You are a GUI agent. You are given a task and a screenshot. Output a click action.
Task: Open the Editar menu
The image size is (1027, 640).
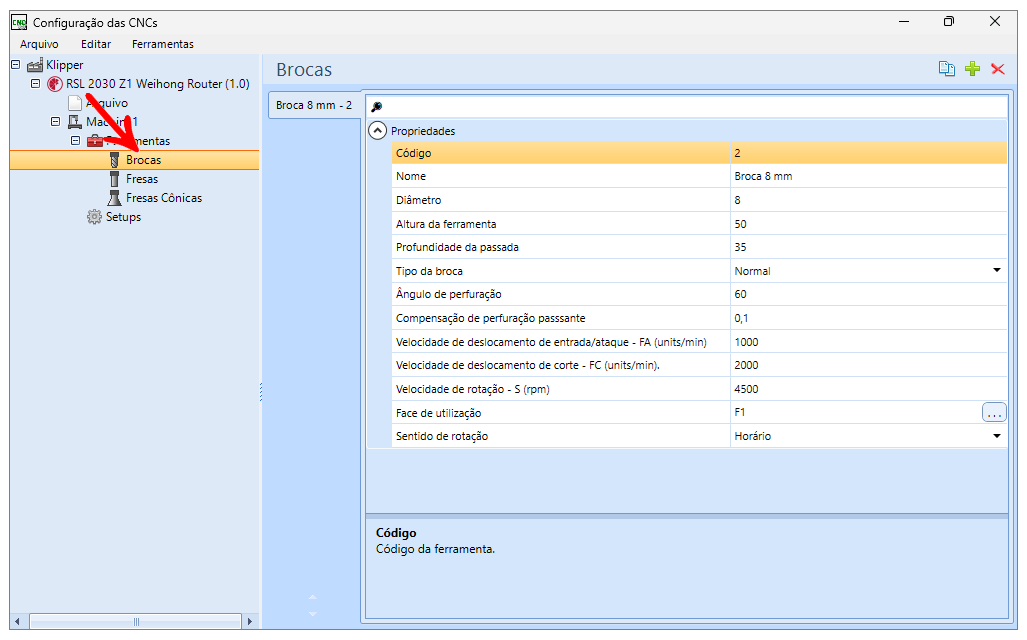(x=96, y=44)
